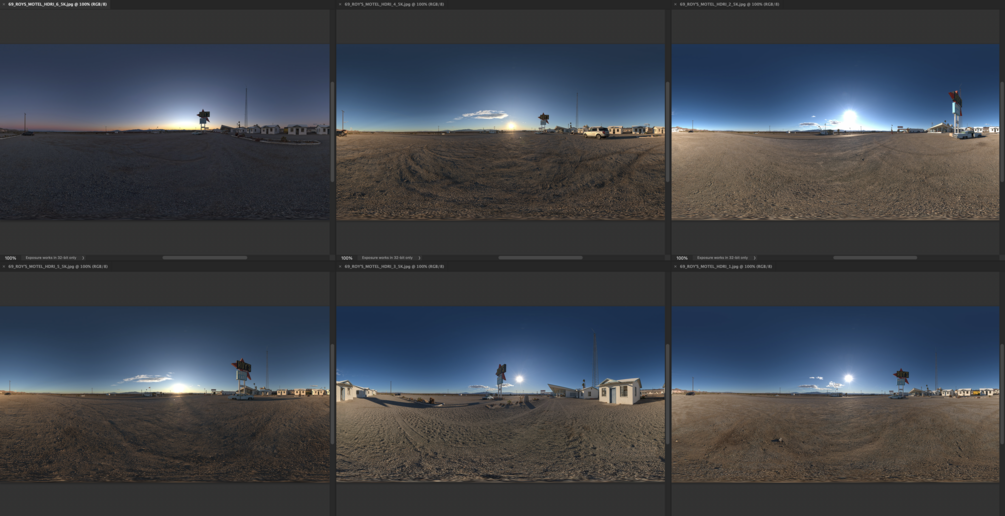Click the sunset panorama with parked SUV, HDRI_4
Screen dimensions: 1005x516
[501, 132]
